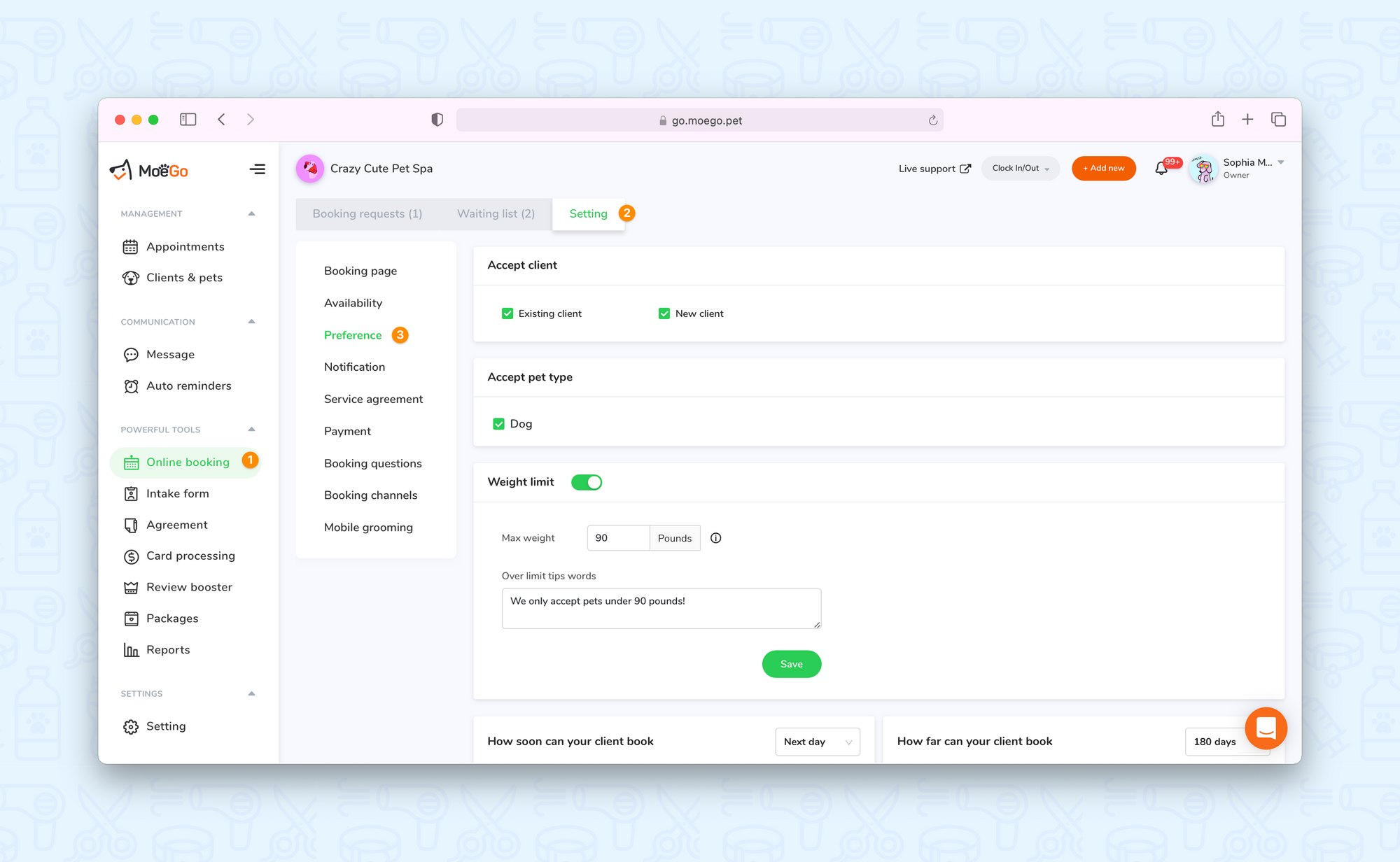Click Auto reminders alarm clock icon

[131, 386]
